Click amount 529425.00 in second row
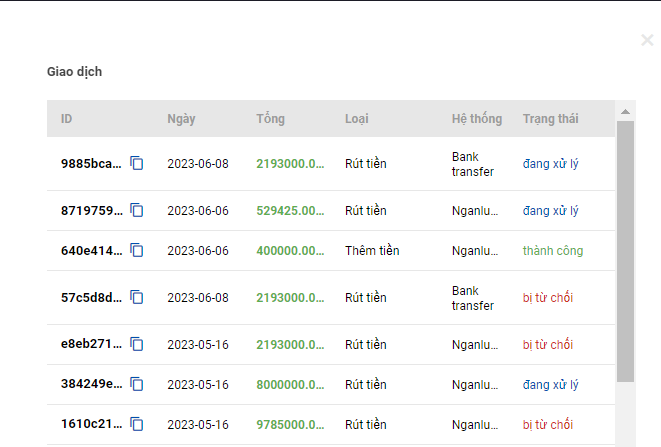Viewport: 661px width, 447px height. click(290, 210)
